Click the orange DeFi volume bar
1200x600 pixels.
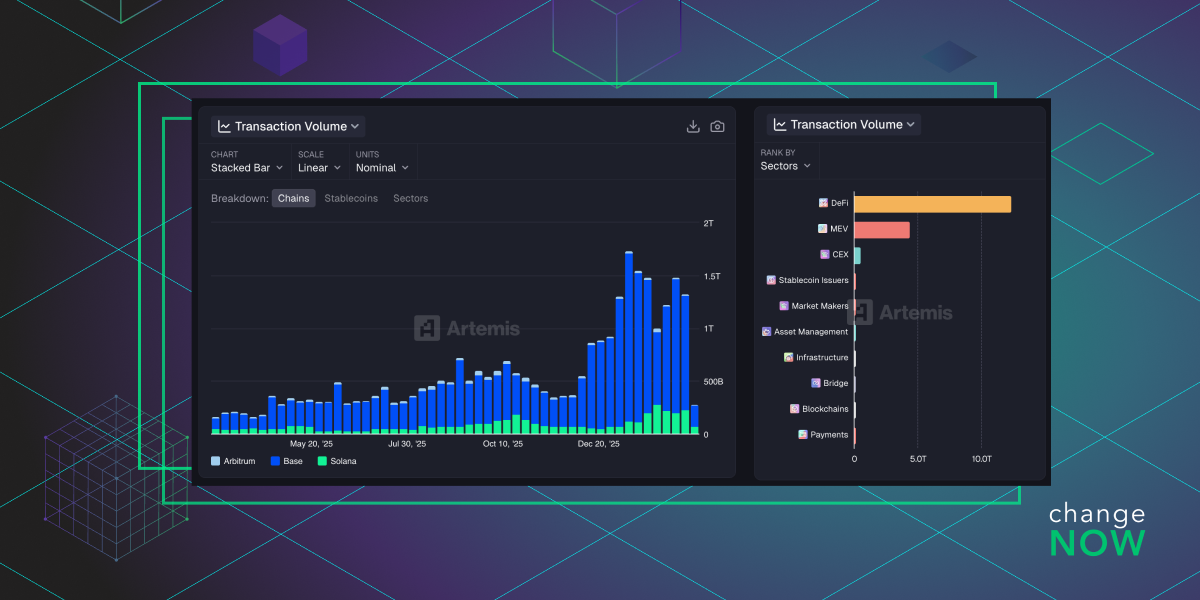pos(932,204)
